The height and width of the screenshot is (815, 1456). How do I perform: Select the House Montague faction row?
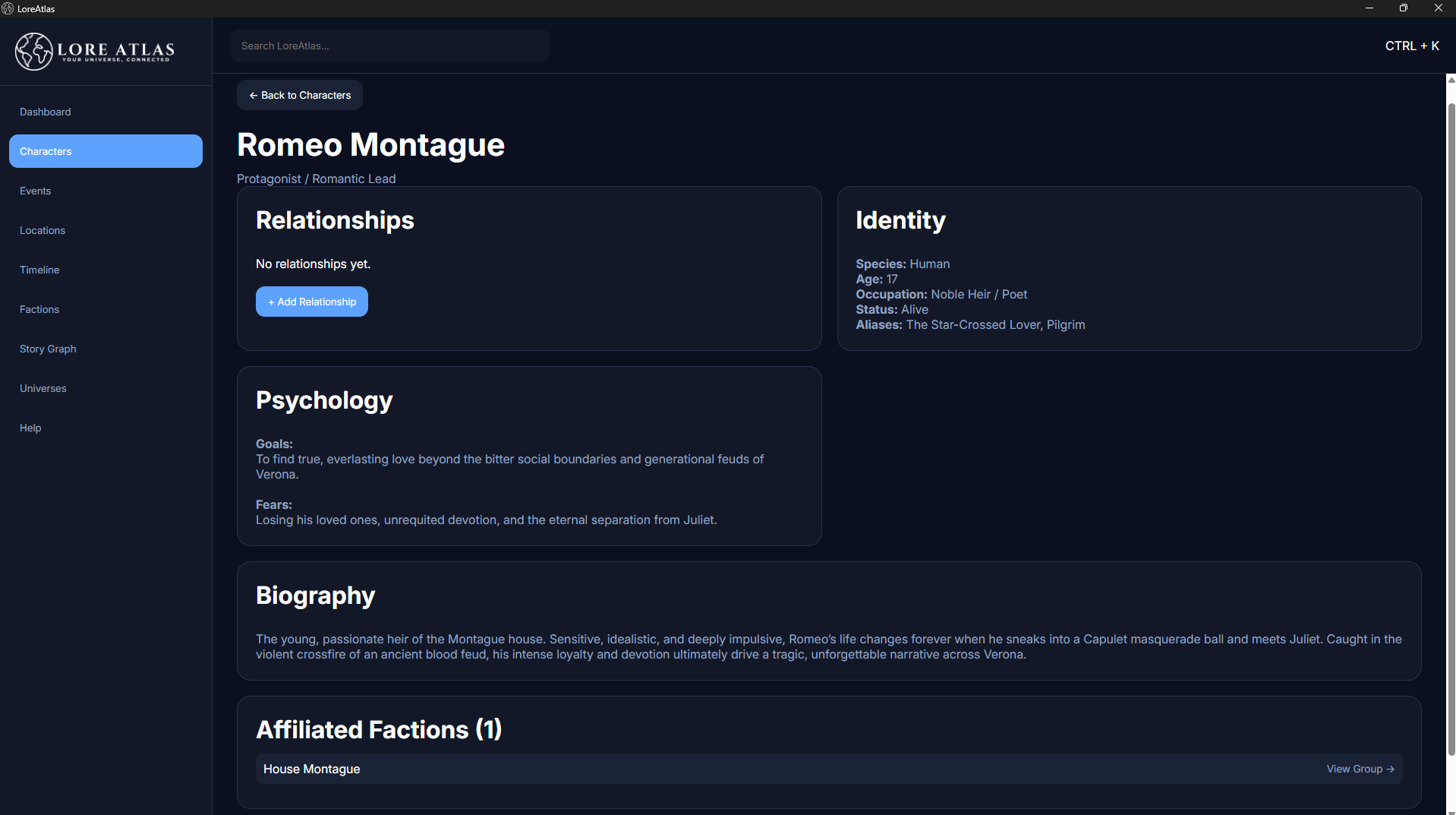pos(829,769)
